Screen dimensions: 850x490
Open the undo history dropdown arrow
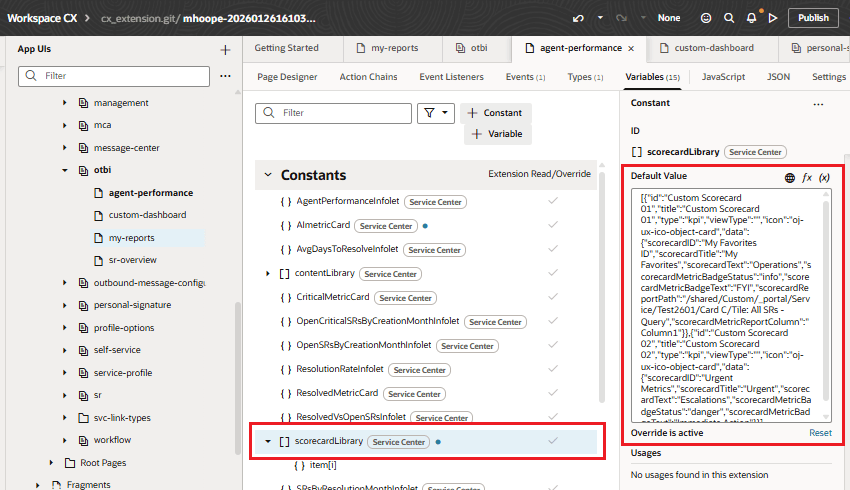pyautogui.click(x=600, y=18)
